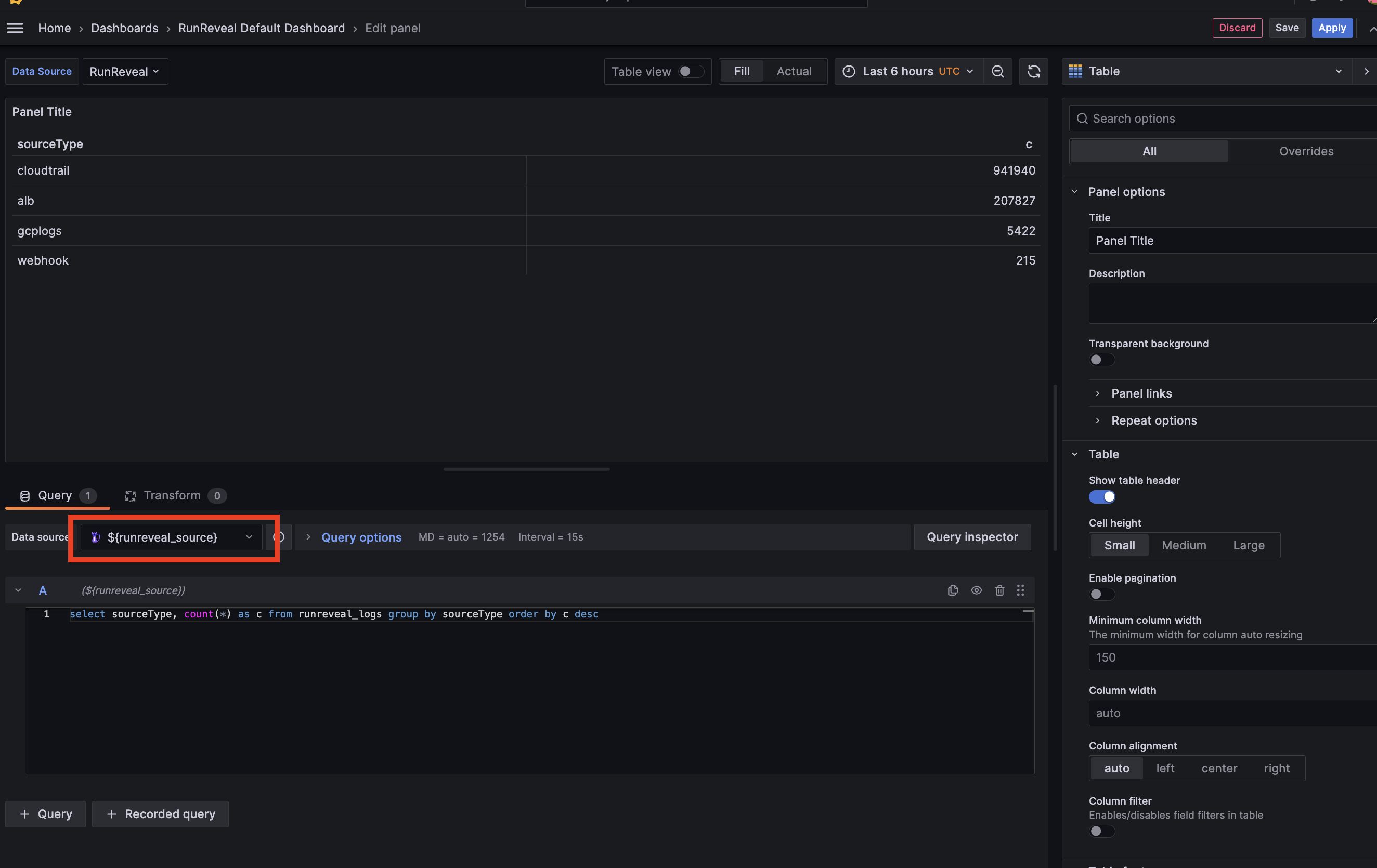Duplicate query A with copy icon
This screenshot has height=868, width=1377.
click(x=953, y=590)
